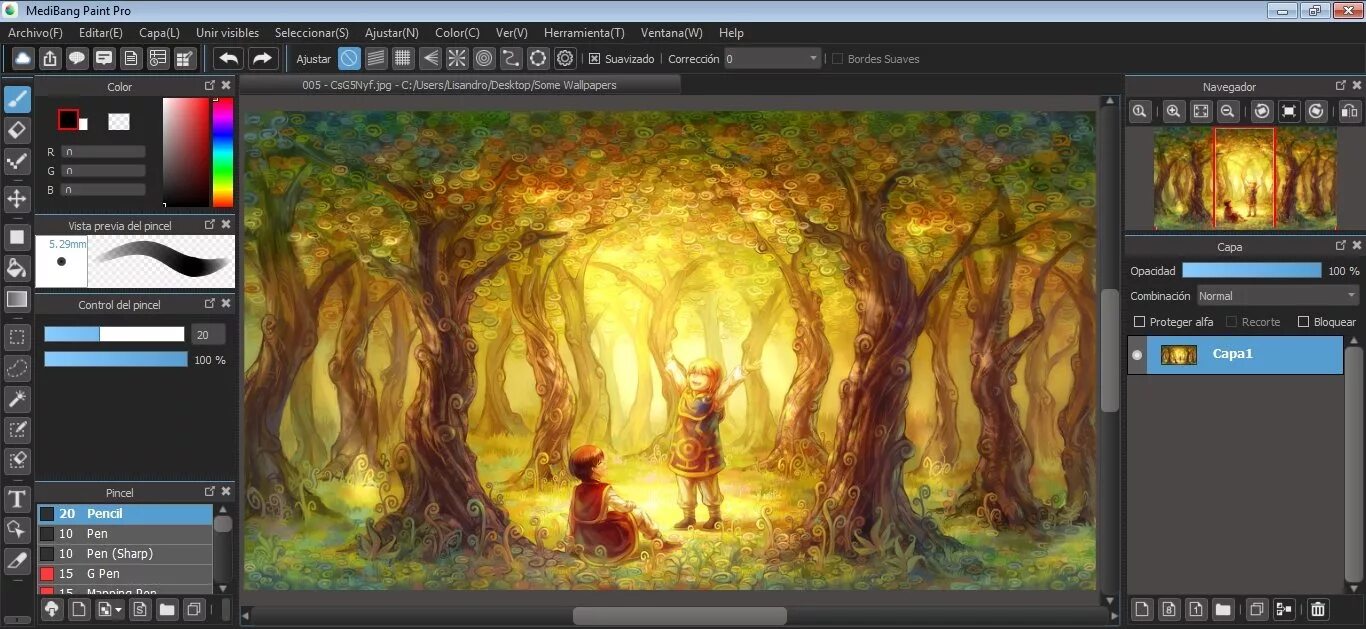Enable the Bloquear checkbox
Screen dimensions: 1366x629
point(1303,322)
